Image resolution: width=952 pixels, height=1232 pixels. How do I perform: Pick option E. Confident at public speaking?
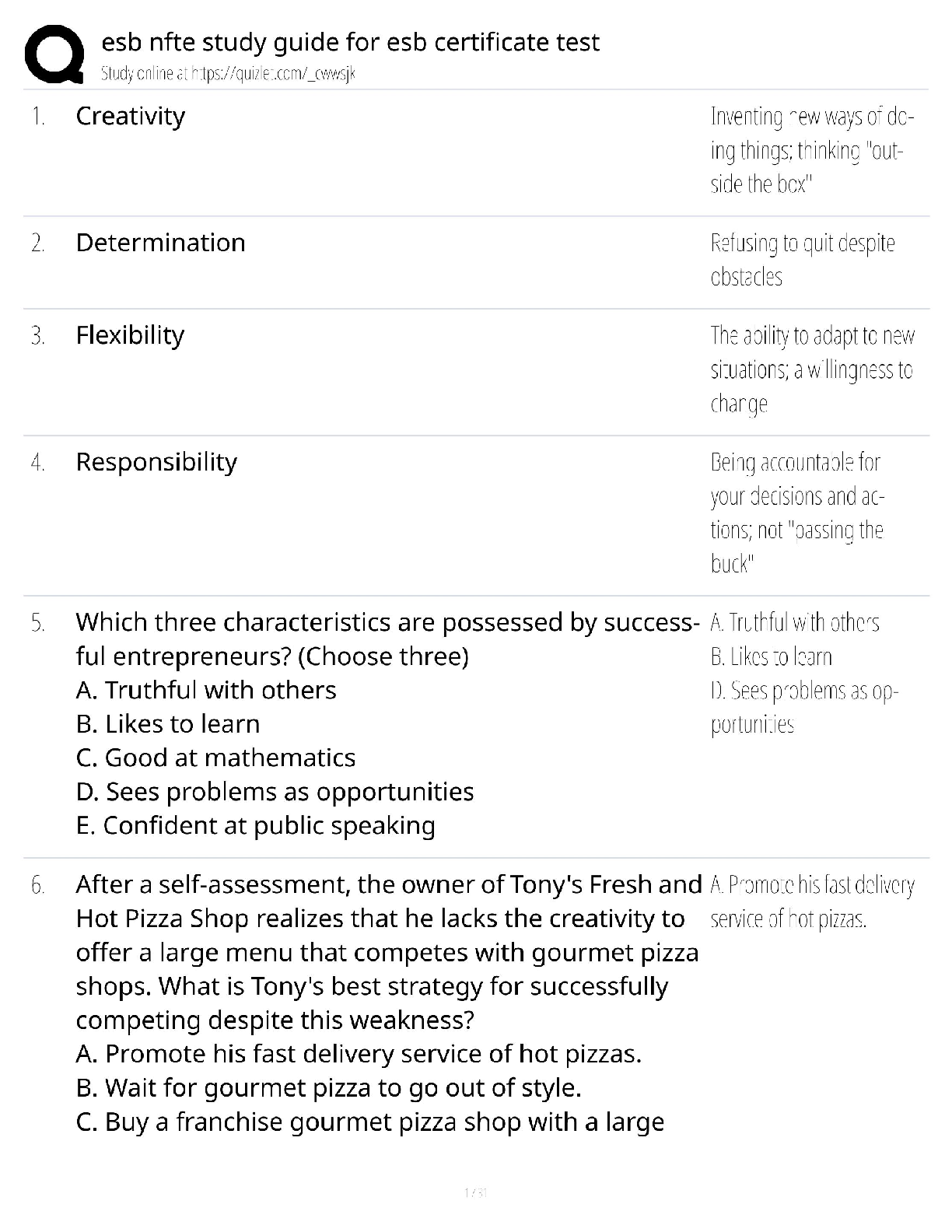[x=255, y=825]
